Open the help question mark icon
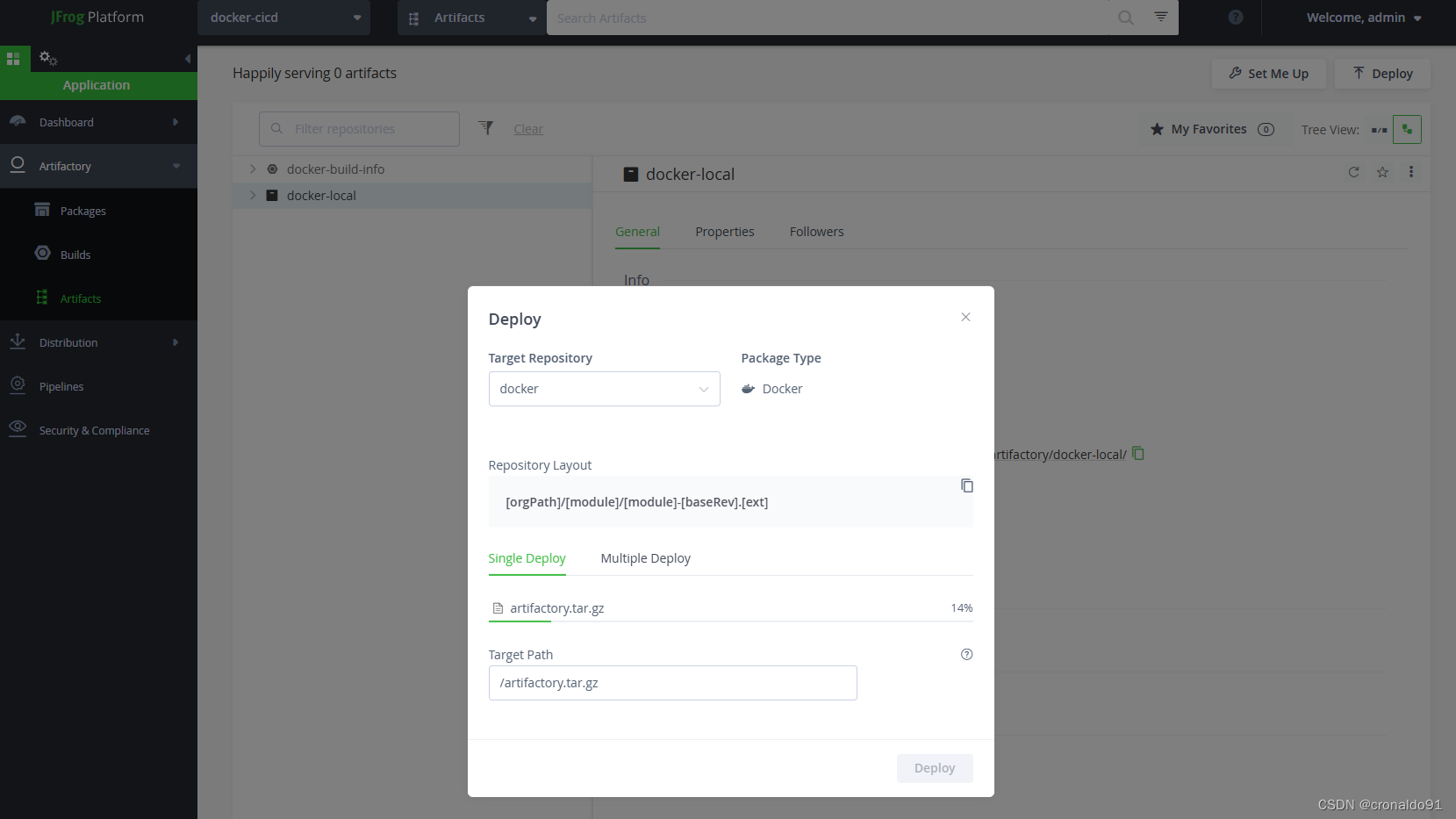Screen dimensions: 1456x819 (x=1236, y=18)
